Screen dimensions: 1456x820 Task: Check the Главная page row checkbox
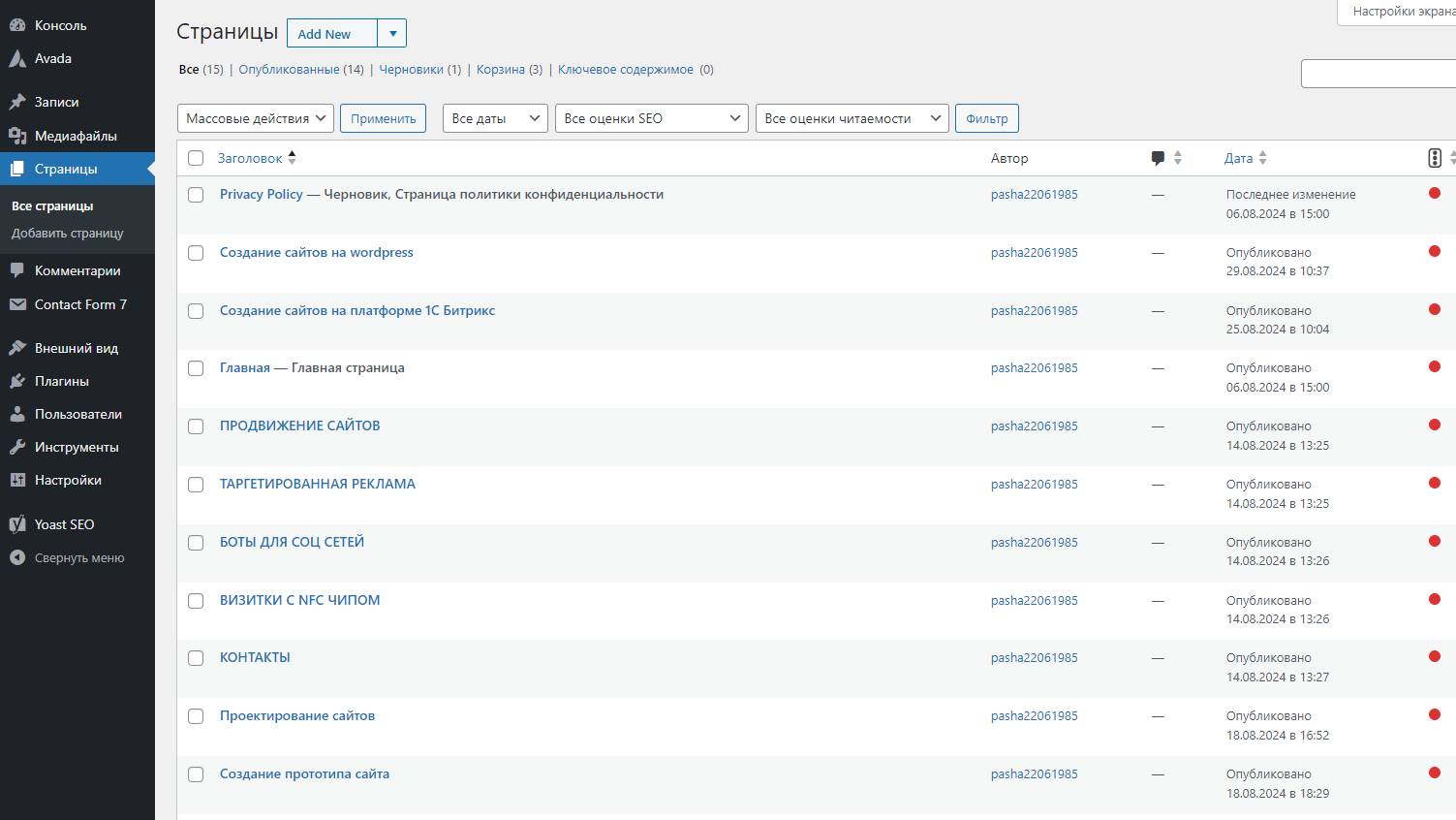[x=196, y=368]
